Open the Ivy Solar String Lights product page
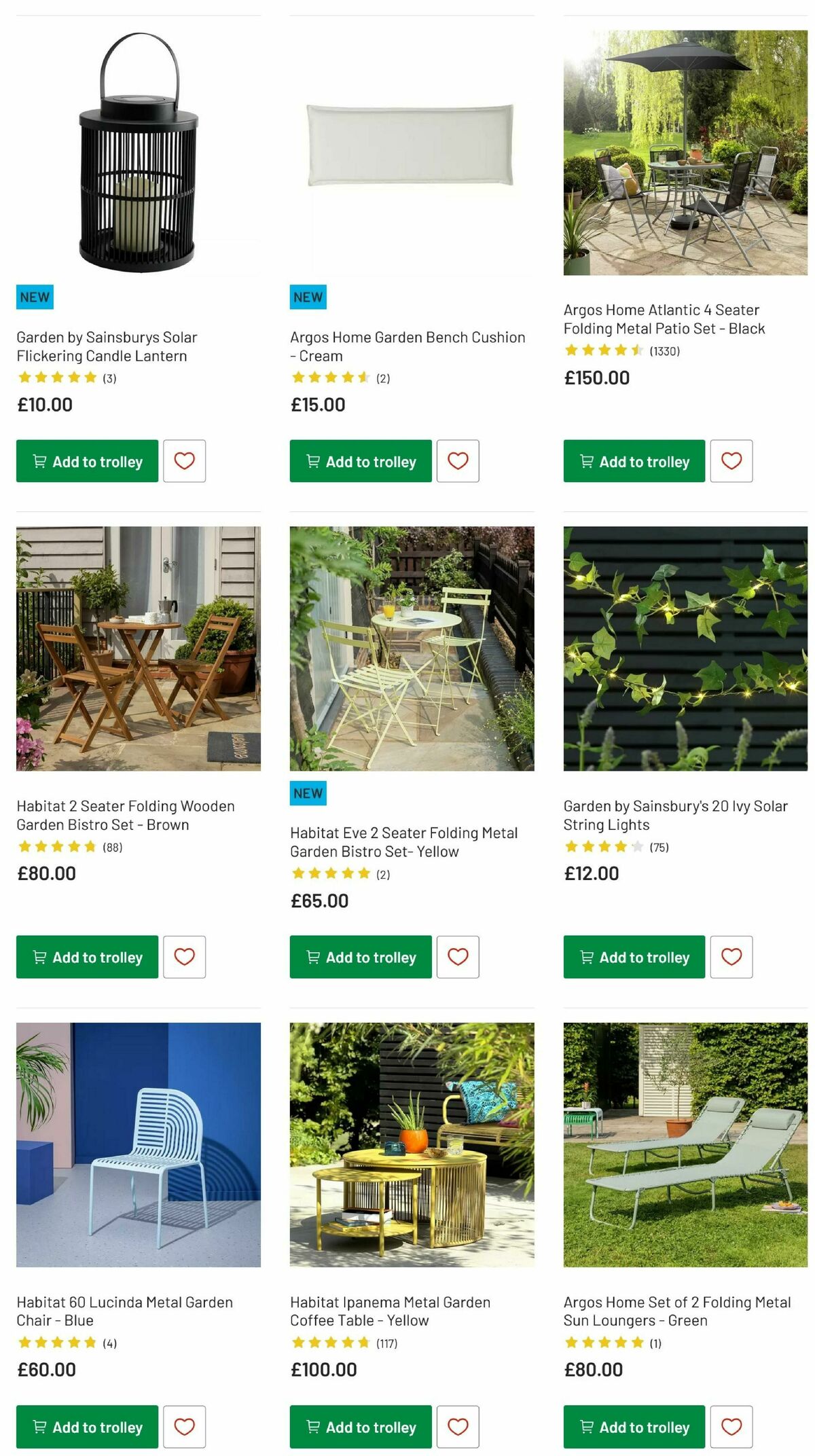The height and width of the screenshot is (1456, 815). tap(675, 815)
